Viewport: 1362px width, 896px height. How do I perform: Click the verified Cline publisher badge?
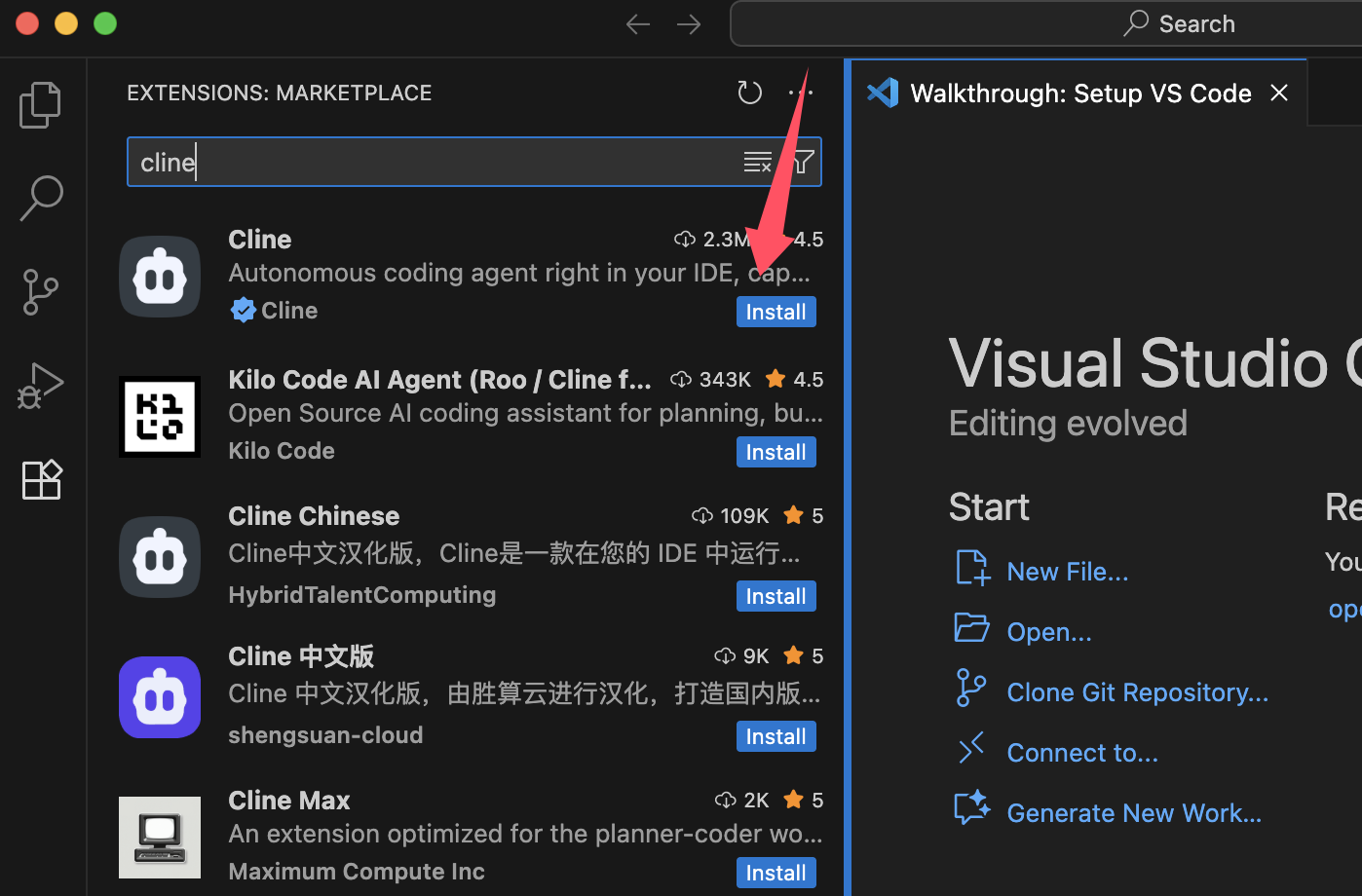coord(243,310)
